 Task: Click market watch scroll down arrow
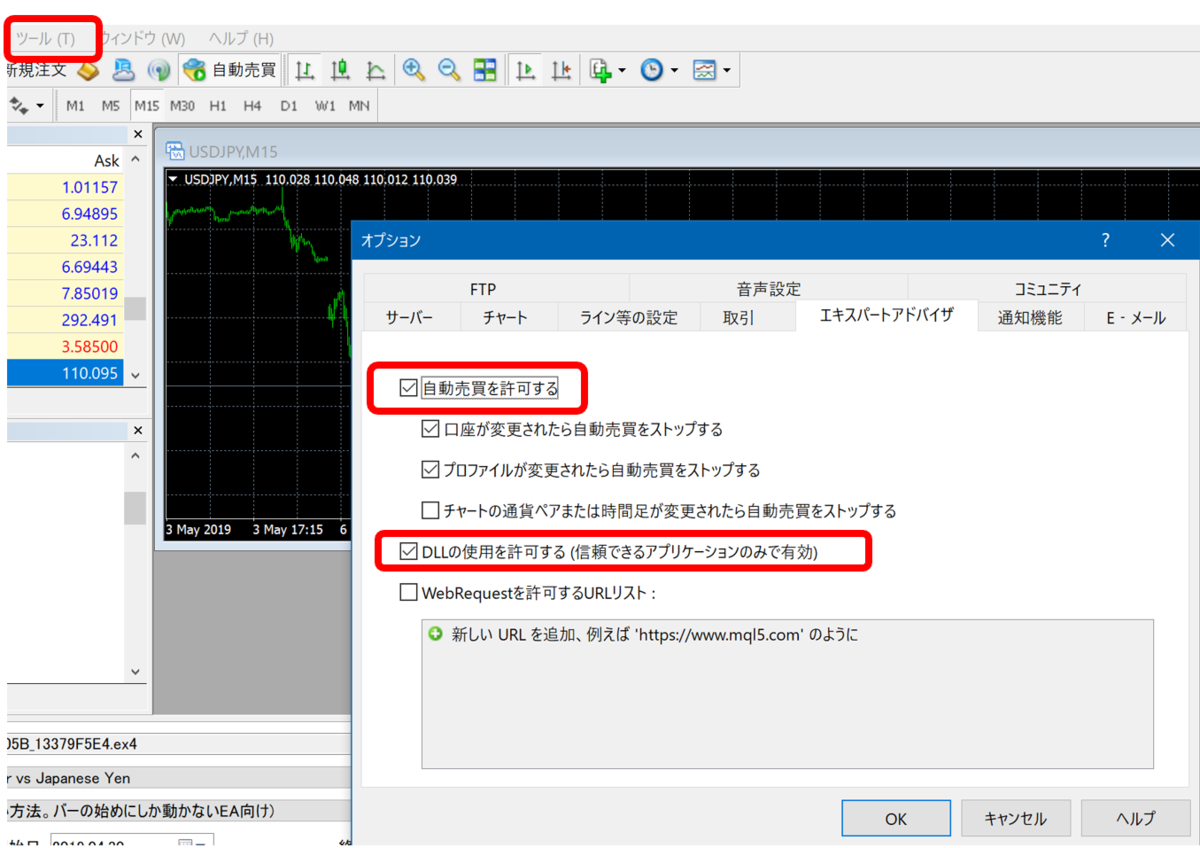click(136, 374)
